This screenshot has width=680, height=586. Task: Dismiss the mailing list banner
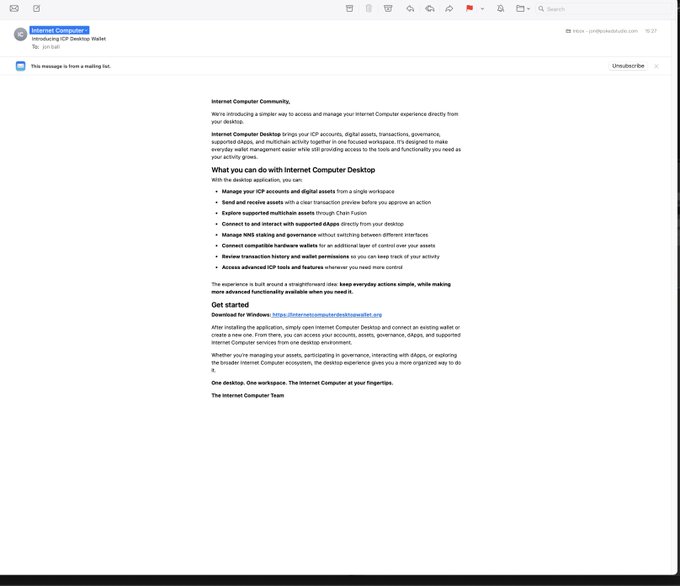(656, 66)
